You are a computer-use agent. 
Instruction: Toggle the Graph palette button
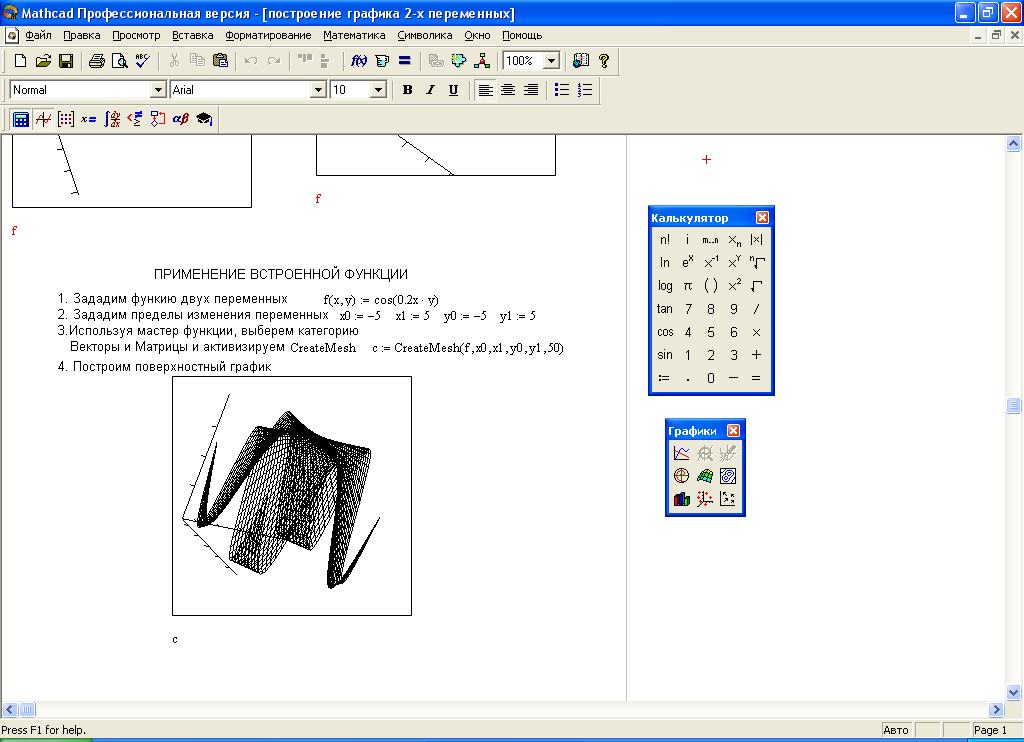point(44,119)
